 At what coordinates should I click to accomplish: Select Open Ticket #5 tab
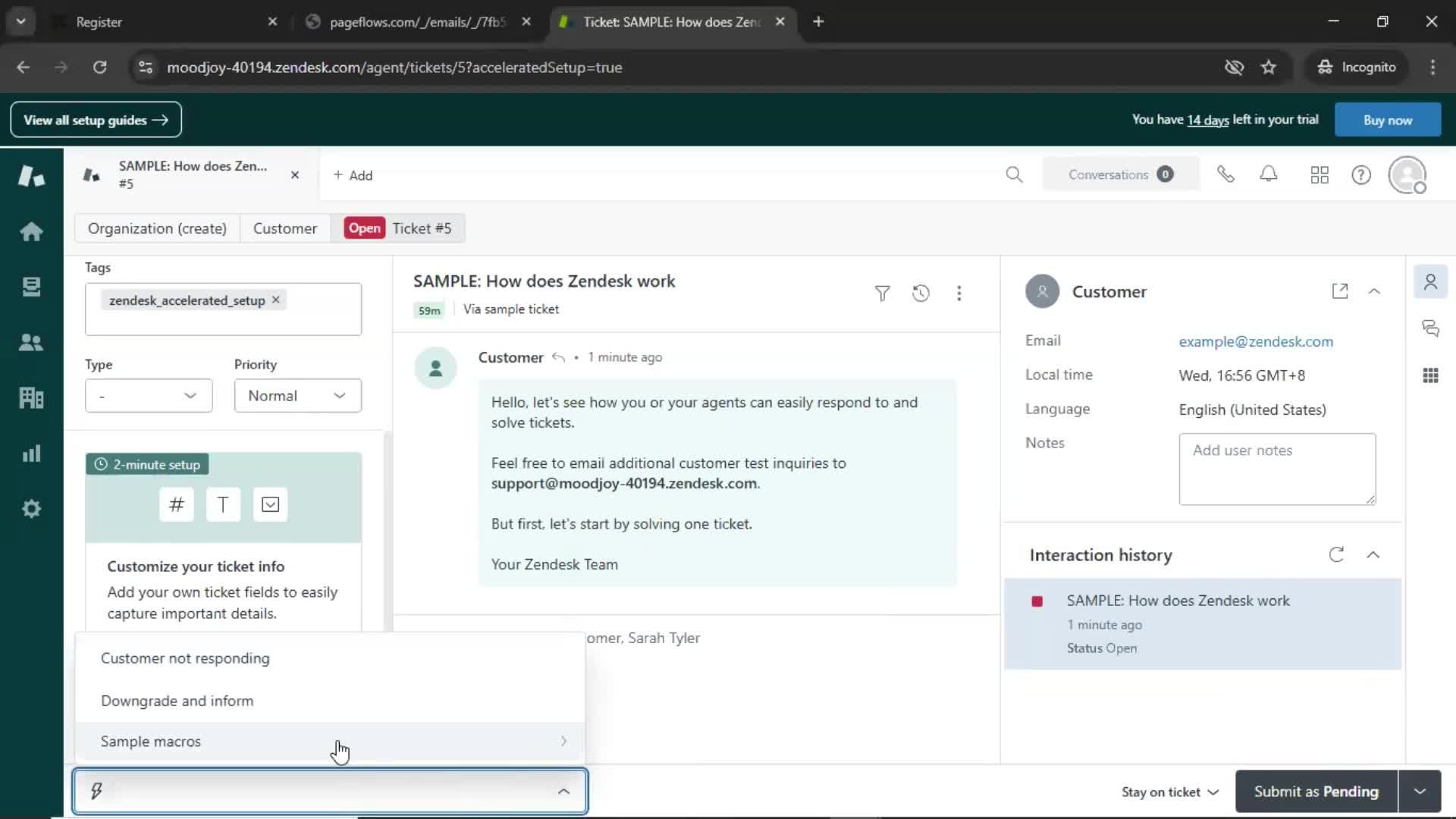pyautogui.click(x=398, y=228)
